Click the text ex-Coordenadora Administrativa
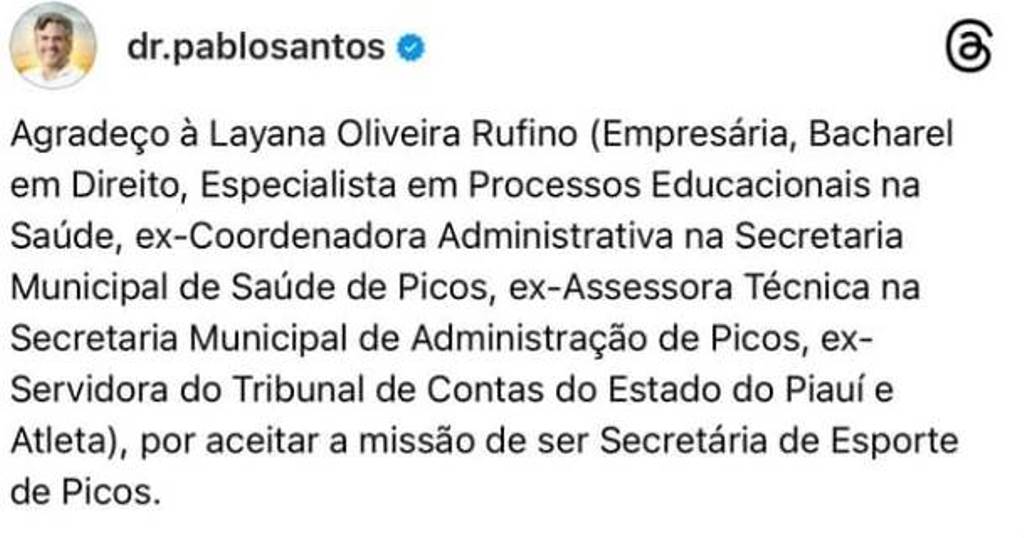Screen dimensions: 1024x538 [404, 236]
